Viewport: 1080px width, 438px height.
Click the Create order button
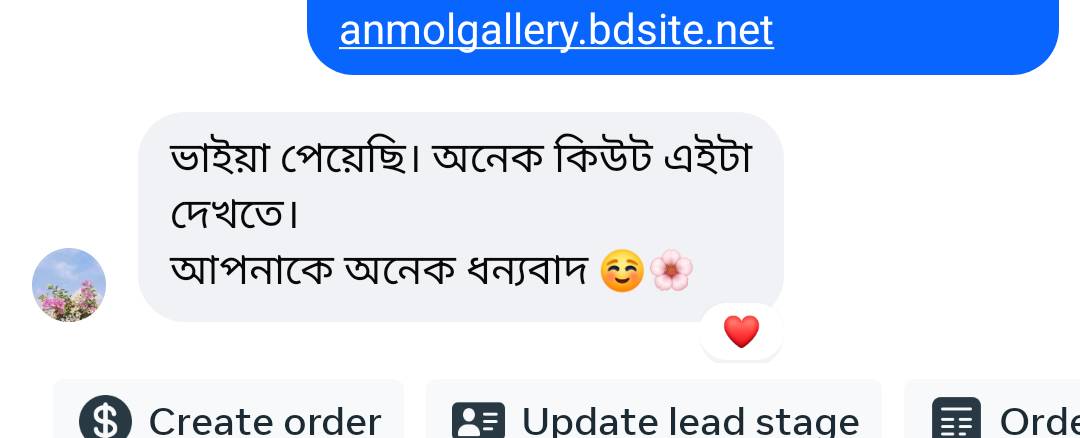point(228,410)
